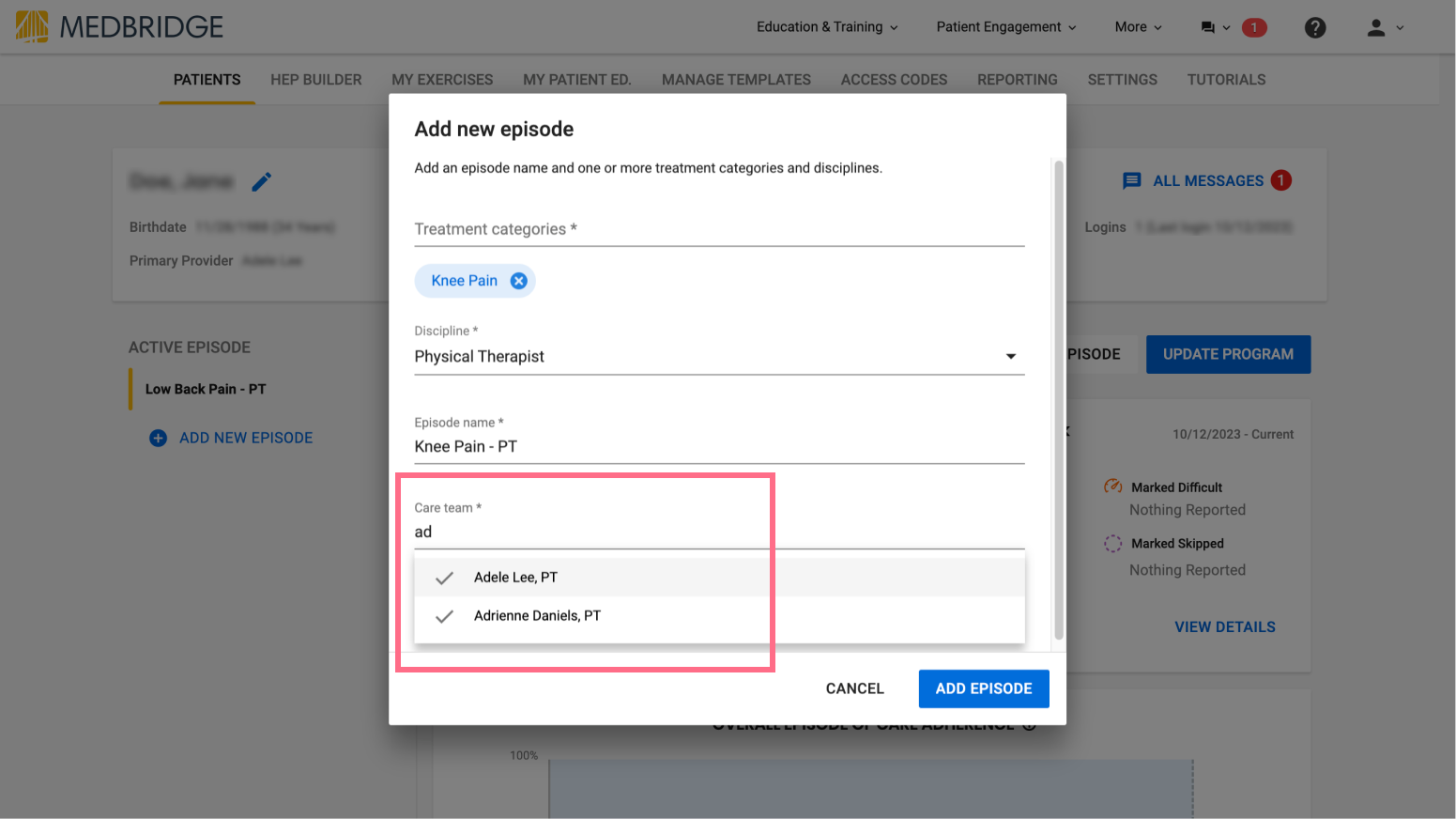
Task: Click the 'Birthdate' label
Action: (158, 226)
